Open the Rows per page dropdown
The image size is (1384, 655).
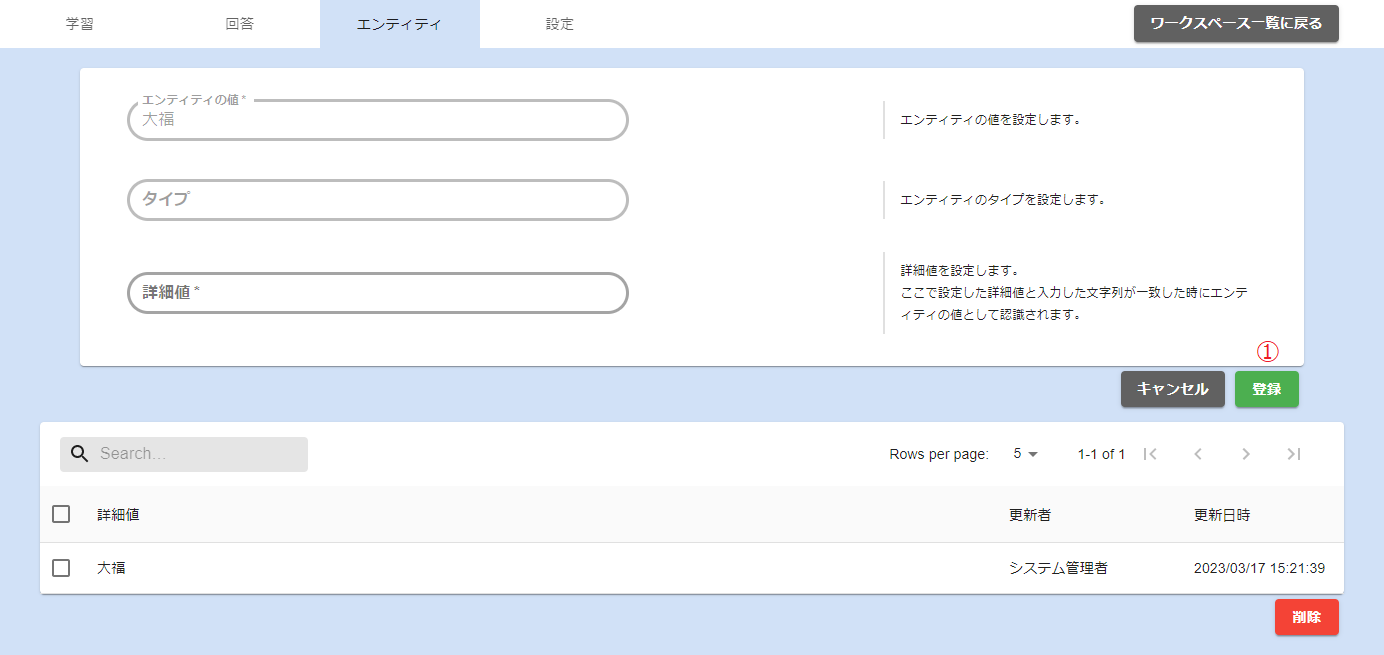click(1026, 454)
